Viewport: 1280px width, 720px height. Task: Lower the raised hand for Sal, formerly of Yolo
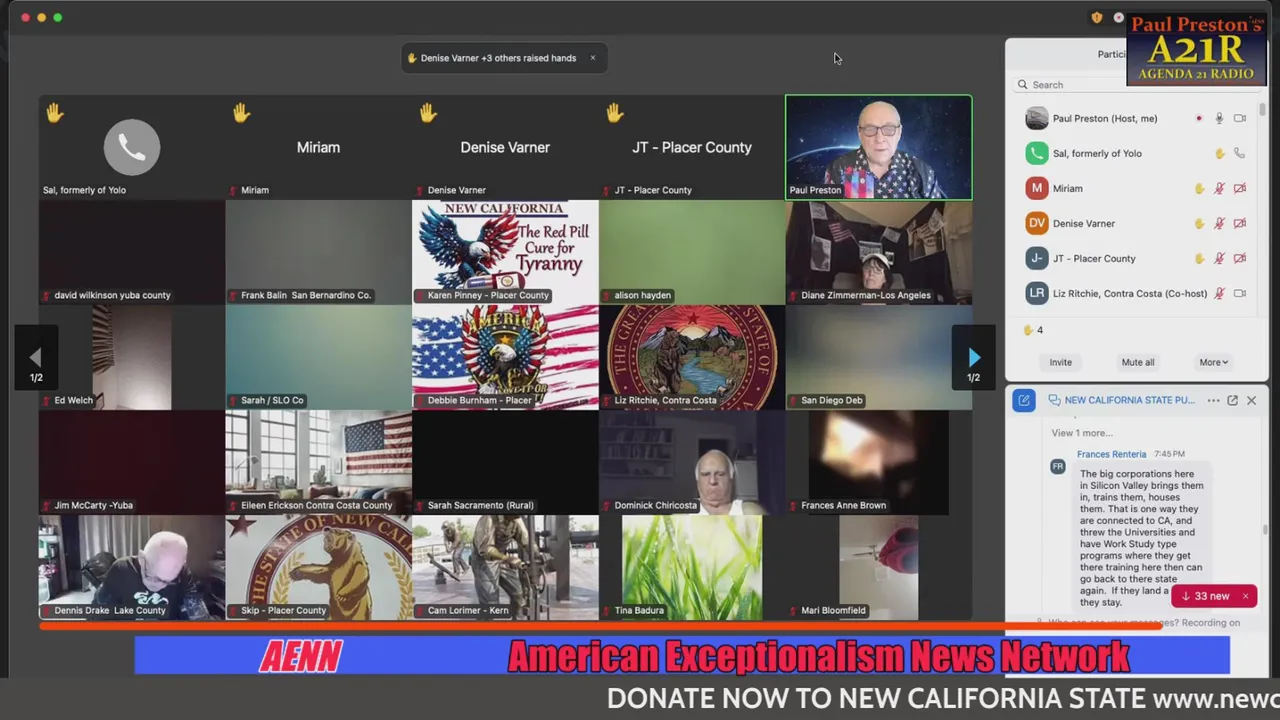coord(1219,153)
